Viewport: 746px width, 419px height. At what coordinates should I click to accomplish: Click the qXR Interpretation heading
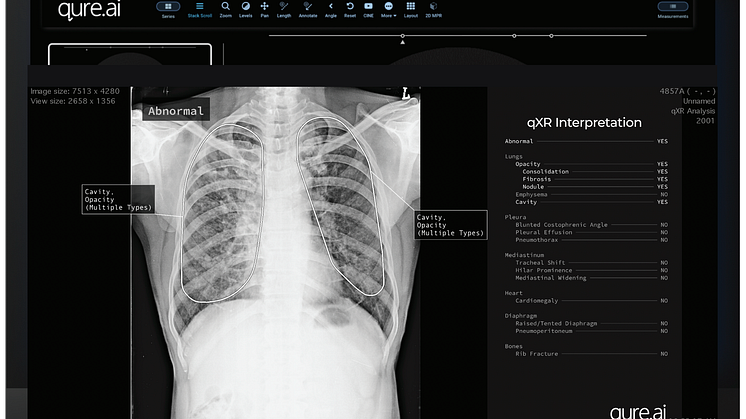584,122
